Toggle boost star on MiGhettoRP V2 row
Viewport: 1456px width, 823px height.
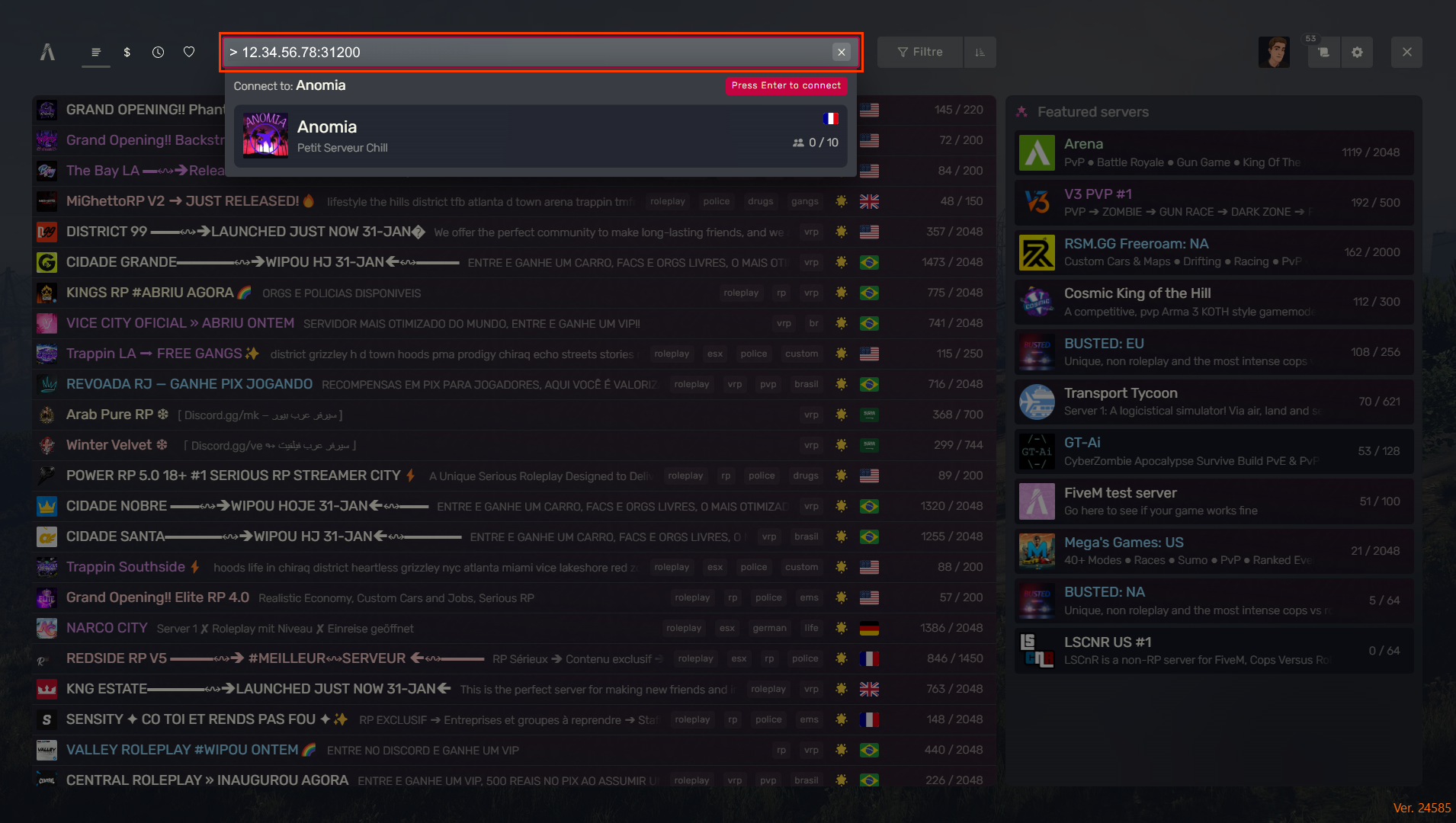(x=841, y=201)
